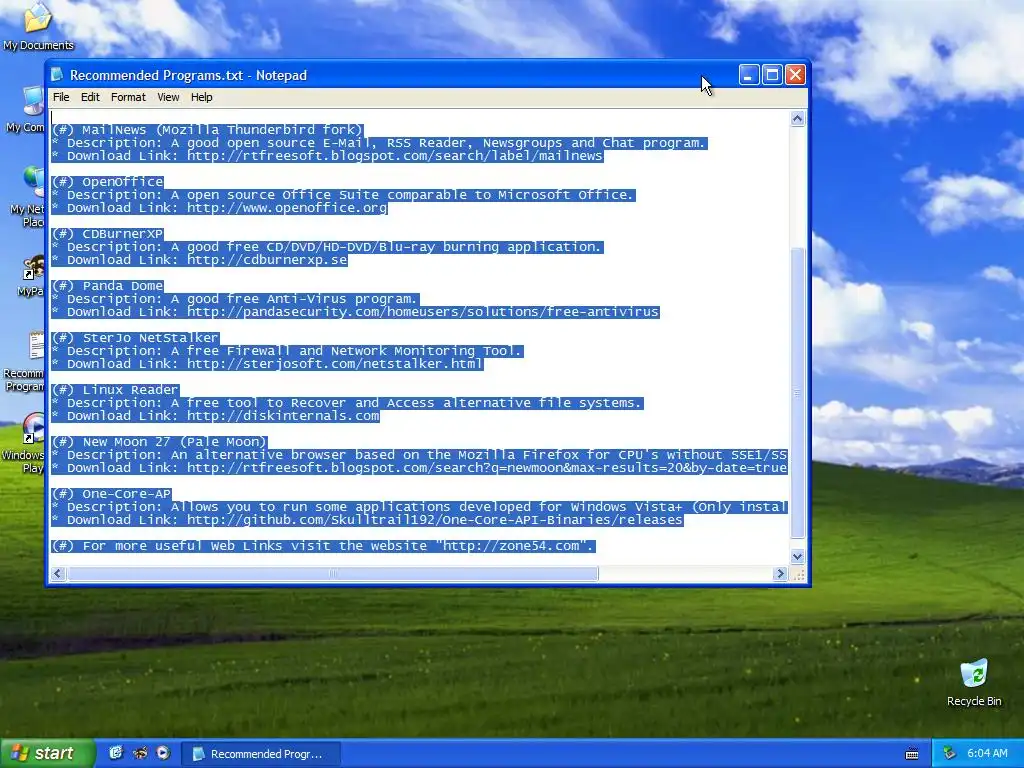
Task: Click the vertical scrollbar up arrow
Action: pyautogui.click(x=797, y=118)
